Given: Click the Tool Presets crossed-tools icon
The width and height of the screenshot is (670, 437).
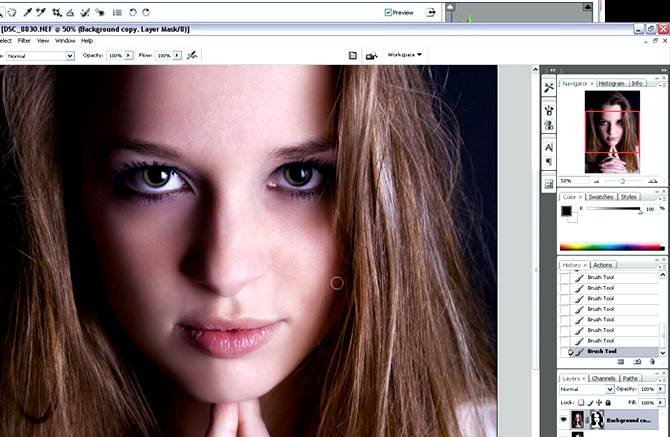Looking at the screenshot, I should coord(549,88).
